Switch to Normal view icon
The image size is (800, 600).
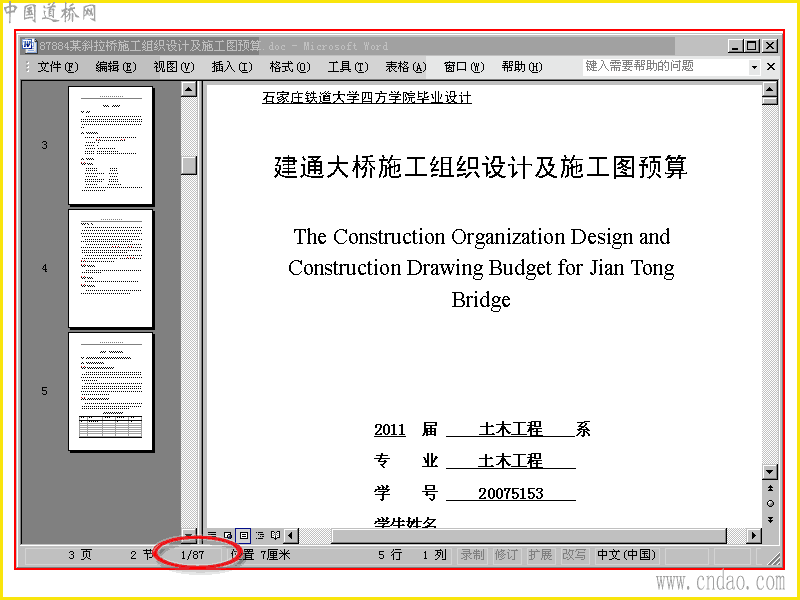(212, 535)
